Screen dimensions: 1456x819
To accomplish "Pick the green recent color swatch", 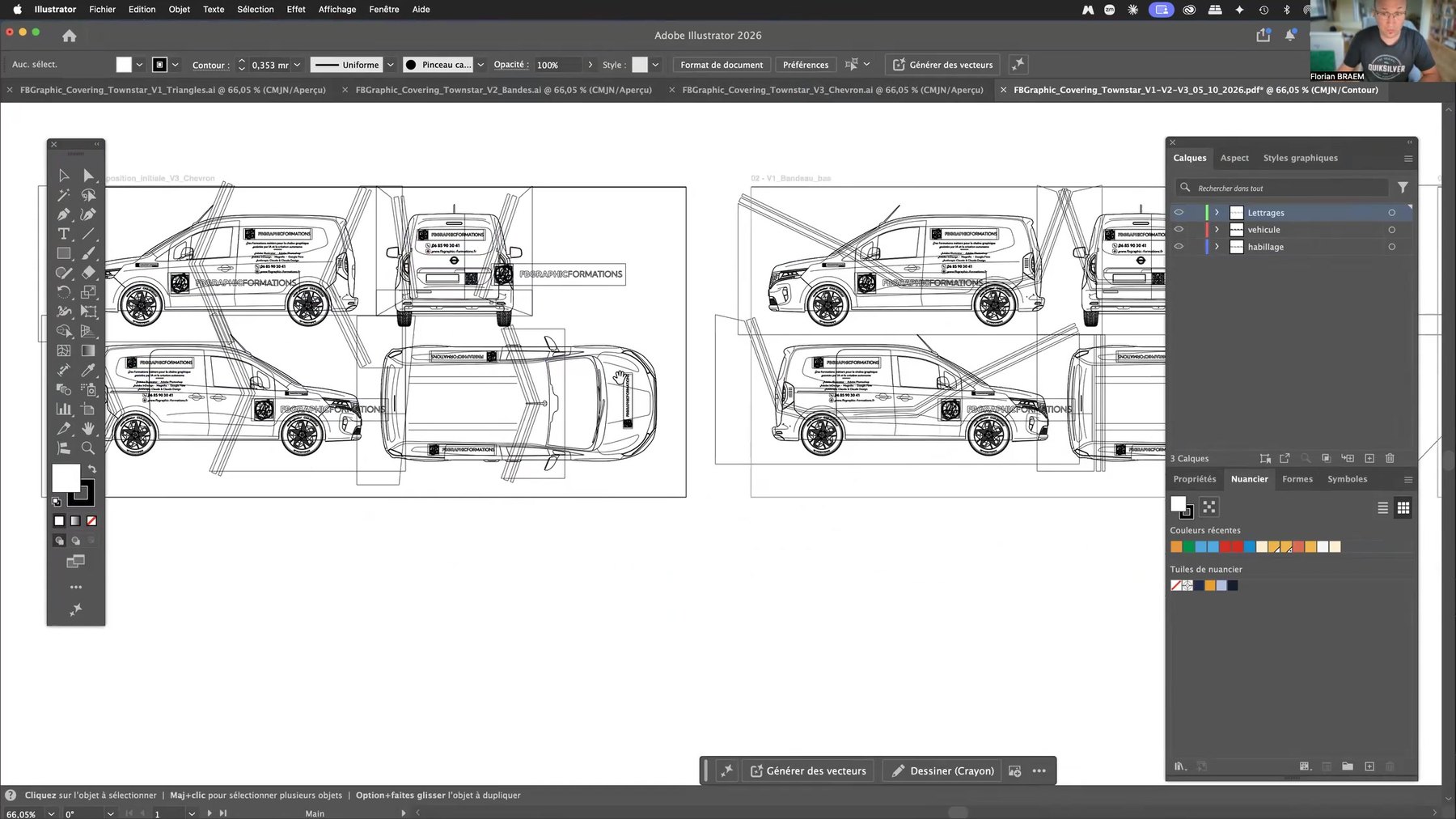I will [1188, 547].
